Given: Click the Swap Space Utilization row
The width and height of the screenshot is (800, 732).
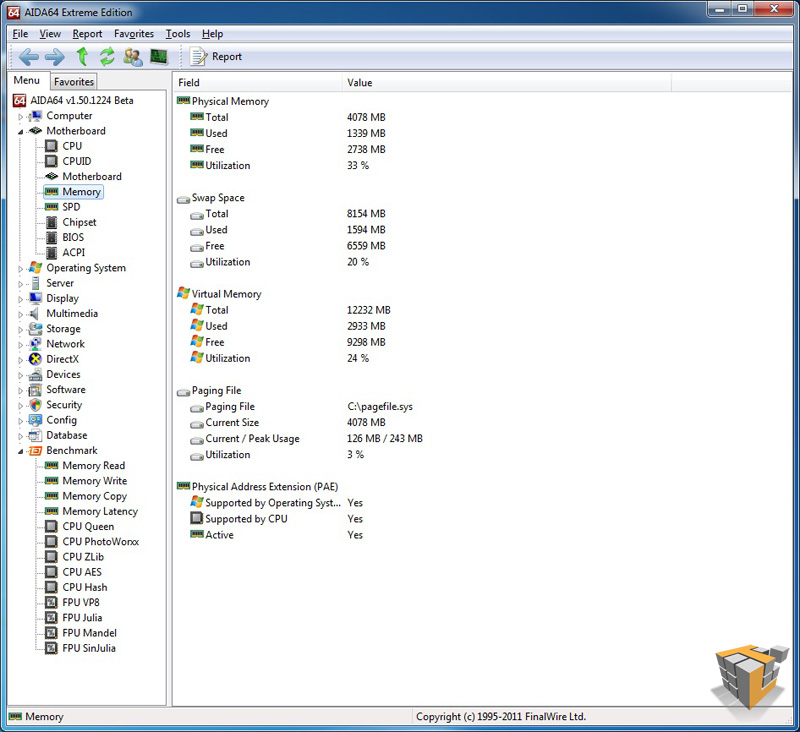Looking at the screenshot, I should point(280,262).
